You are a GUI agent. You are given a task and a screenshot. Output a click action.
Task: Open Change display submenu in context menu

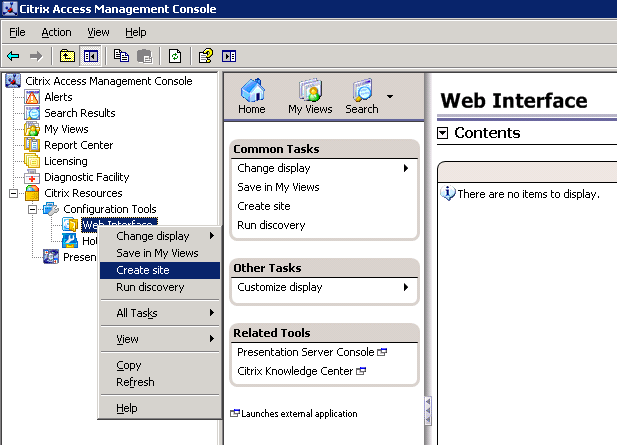point(160,236)
